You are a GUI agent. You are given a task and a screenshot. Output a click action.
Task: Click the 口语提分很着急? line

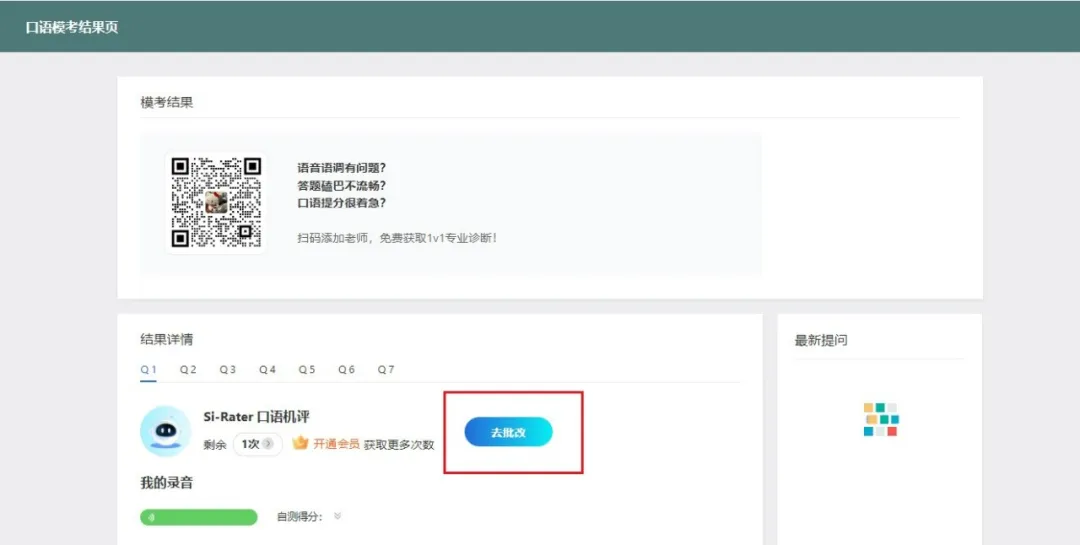[x=342, y=203]
